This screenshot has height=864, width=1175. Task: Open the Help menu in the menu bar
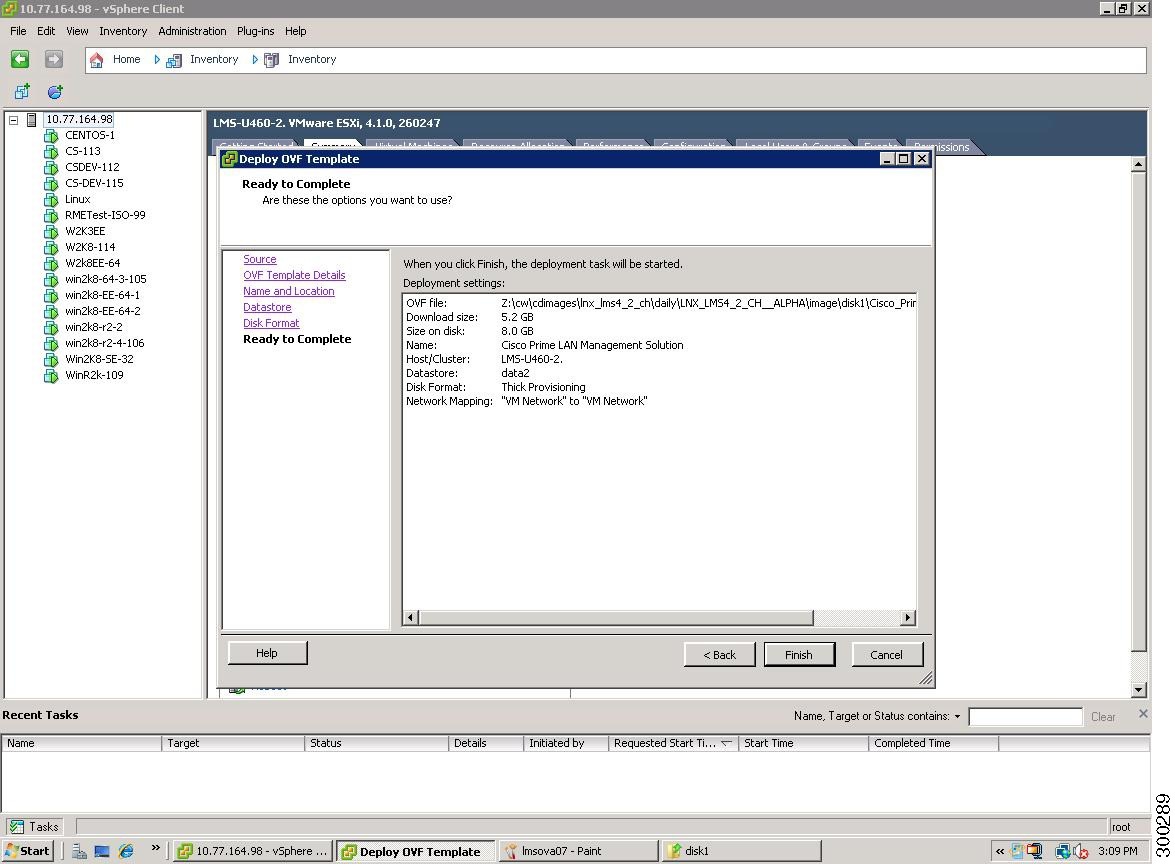[295, 31]
